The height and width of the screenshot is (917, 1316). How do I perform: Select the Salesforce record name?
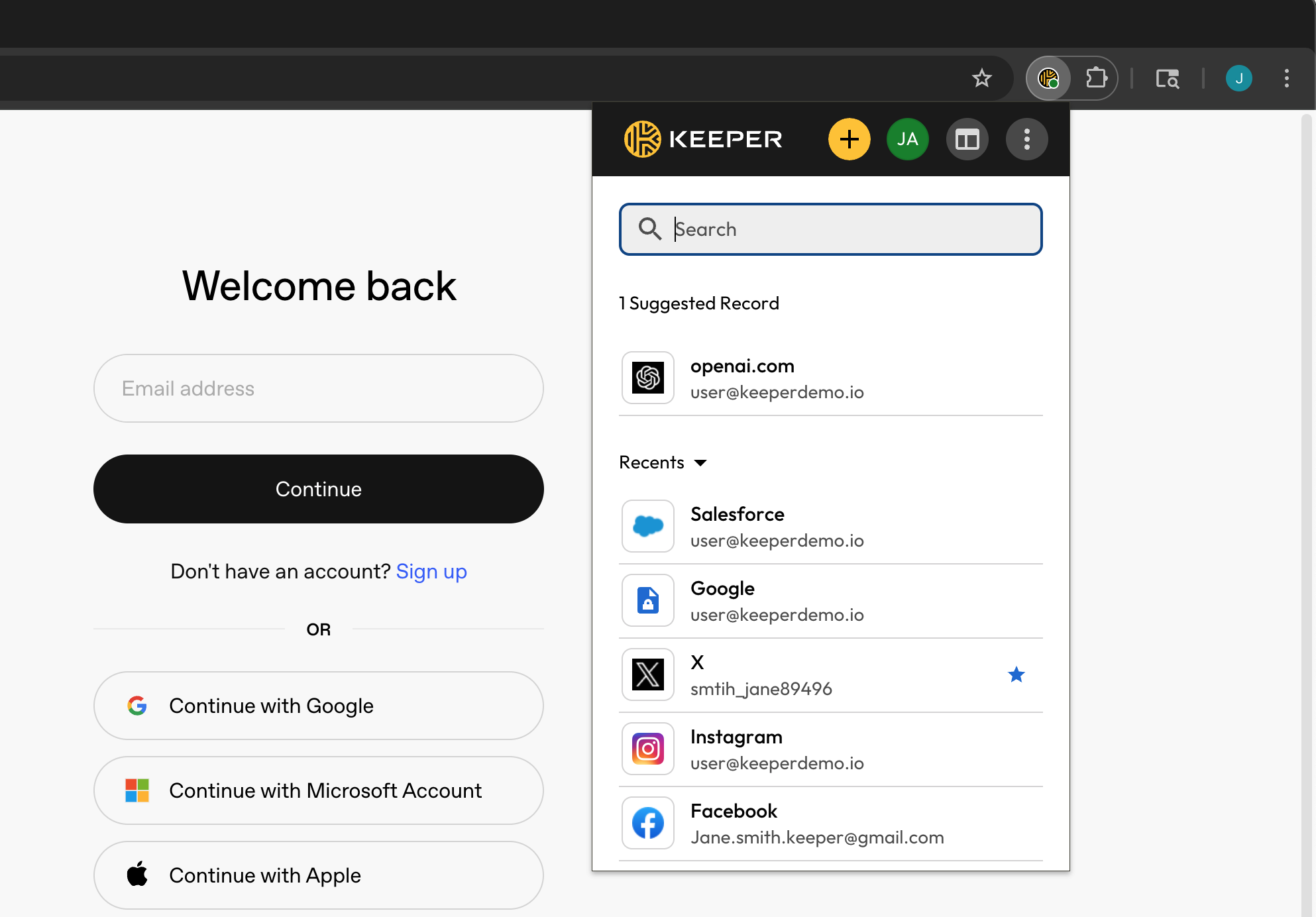click(x=737, y=514)
